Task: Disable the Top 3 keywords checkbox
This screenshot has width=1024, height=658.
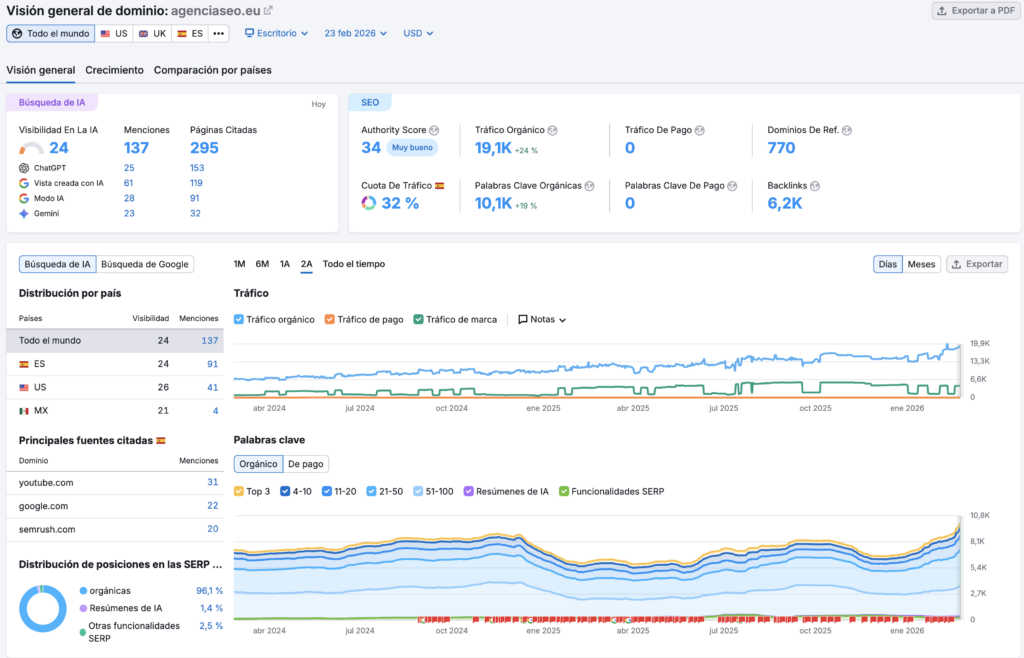Action: click(x=239, y=491)
